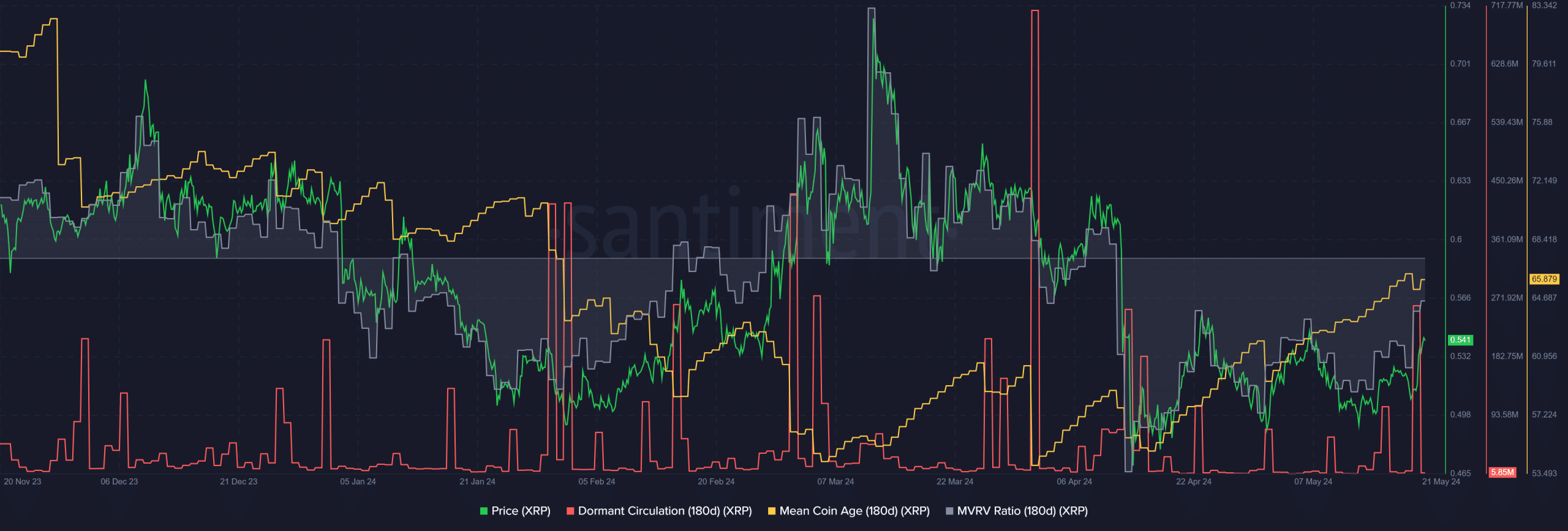The height and width of the screenshot is (531, 1568).
Task: Click the 57.224 coin age axis value
Action: tap(1544, 415)
